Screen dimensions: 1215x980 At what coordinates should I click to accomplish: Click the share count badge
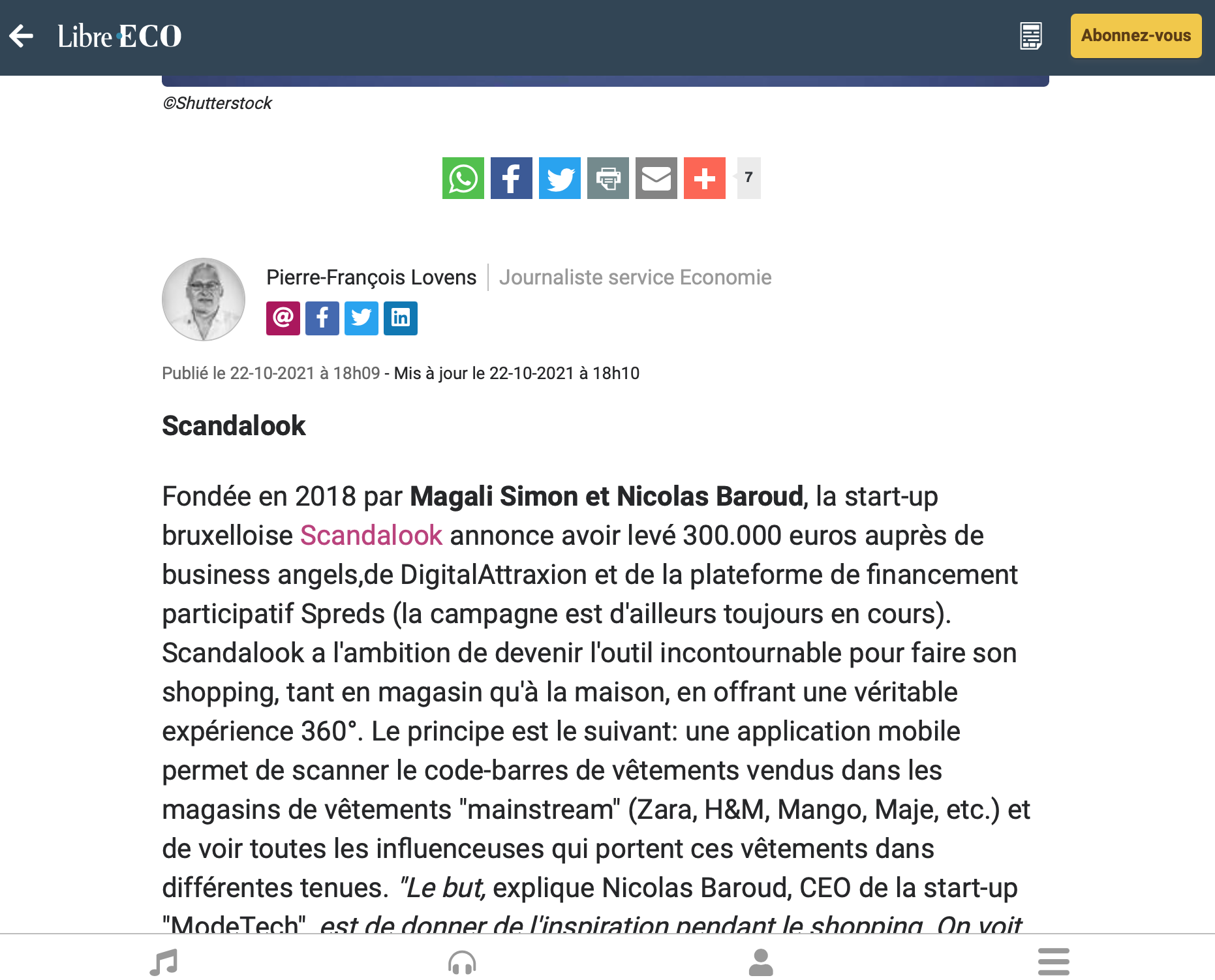point(748,177)
